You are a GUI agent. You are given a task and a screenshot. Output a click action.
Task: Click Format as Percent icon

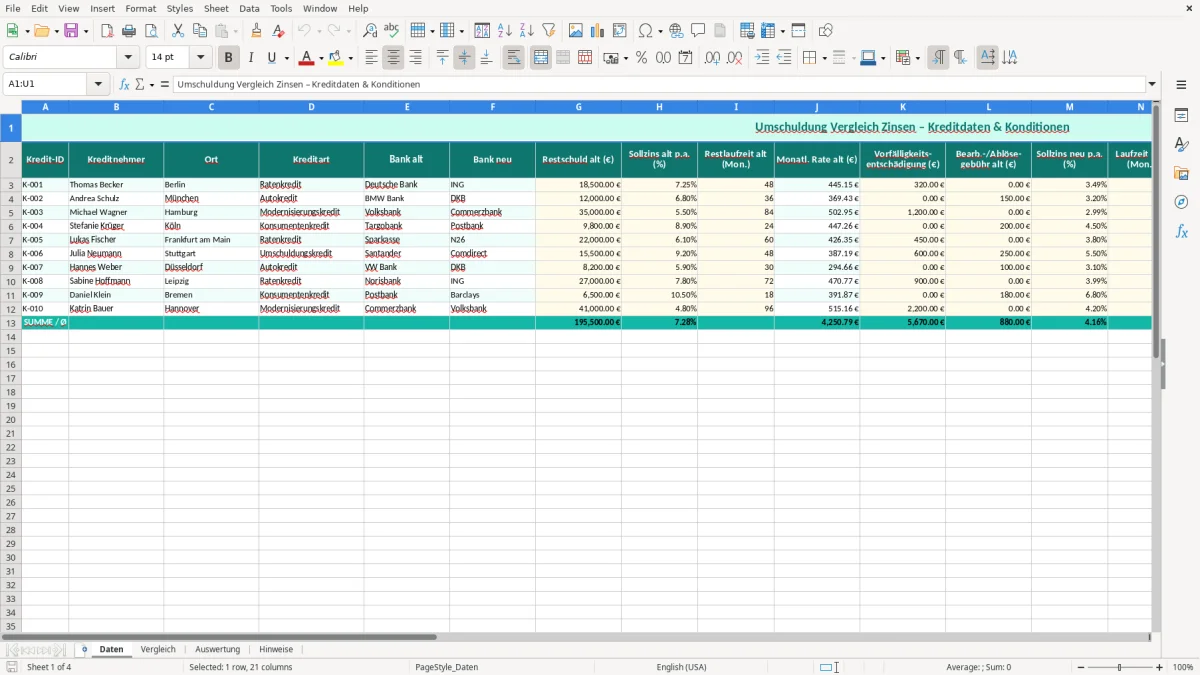pyautogui.click(x=642, y=58)
